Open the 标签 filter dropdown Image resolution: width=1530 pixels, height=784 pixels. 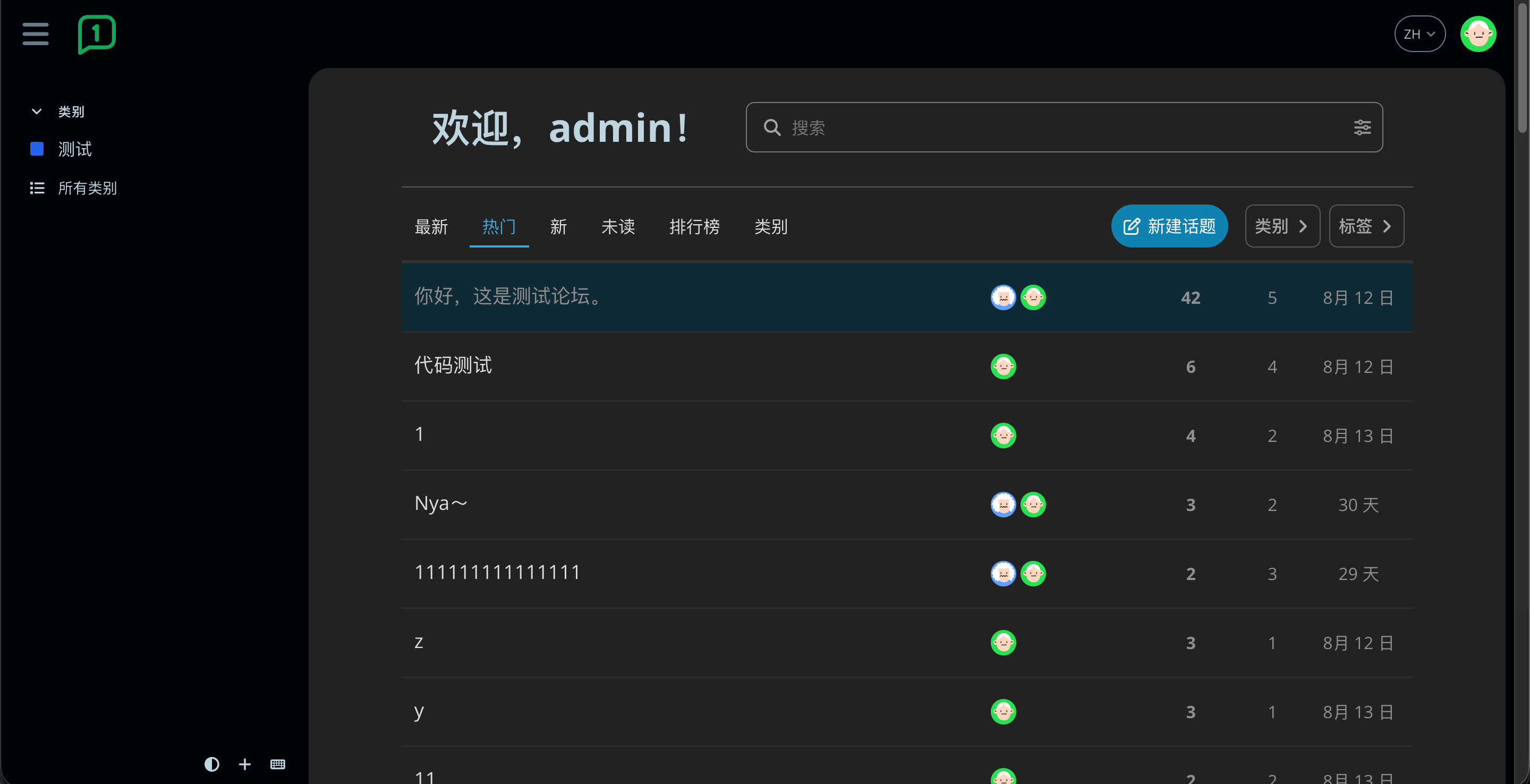click(x=1366, y=226)
